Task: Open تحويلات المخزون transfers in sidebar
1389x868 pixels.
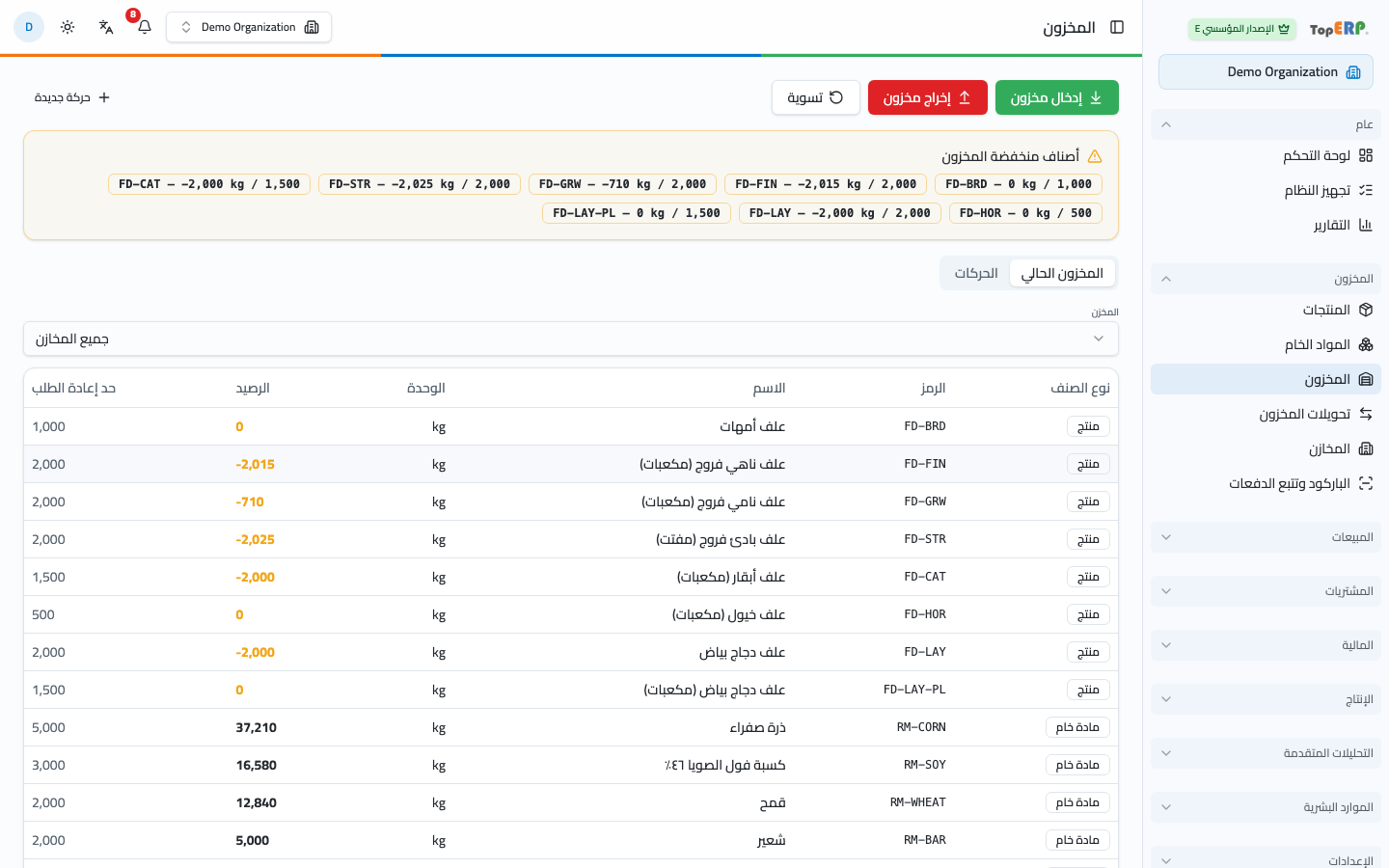Action: (1266, 414)
